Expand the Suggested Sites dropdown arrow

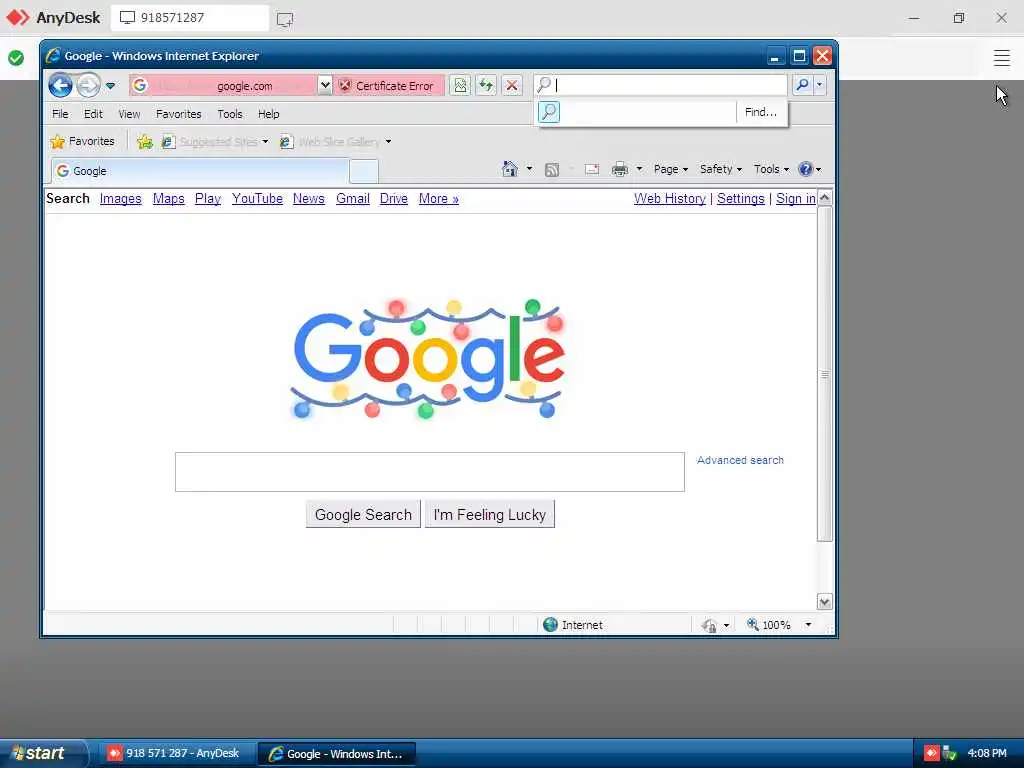tap(265, 141)
